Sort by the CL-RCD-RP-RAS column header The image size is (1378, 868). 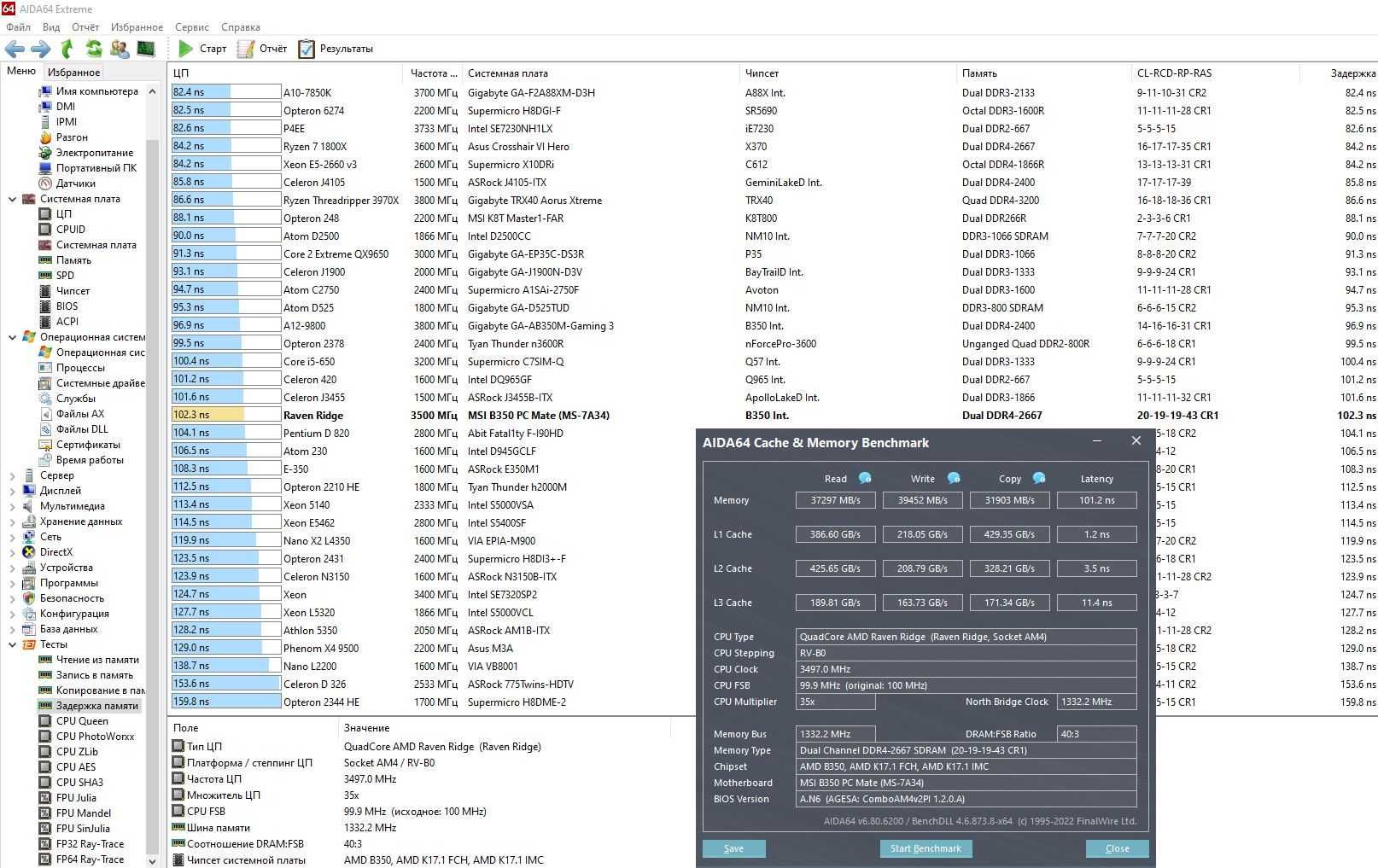[1215, 73]
